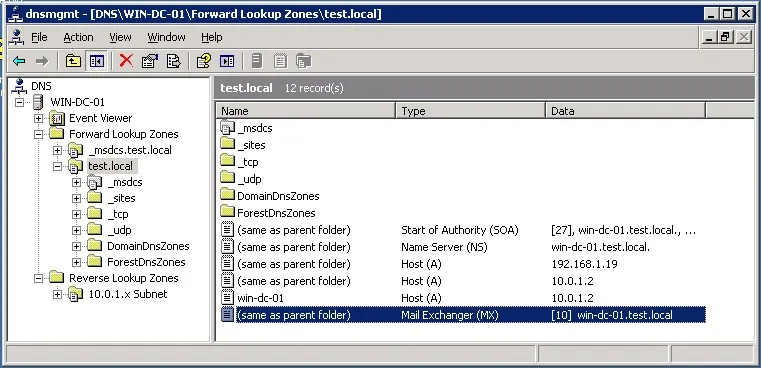
Task: Select the DNS root node in tree
Action: point(41,86)
